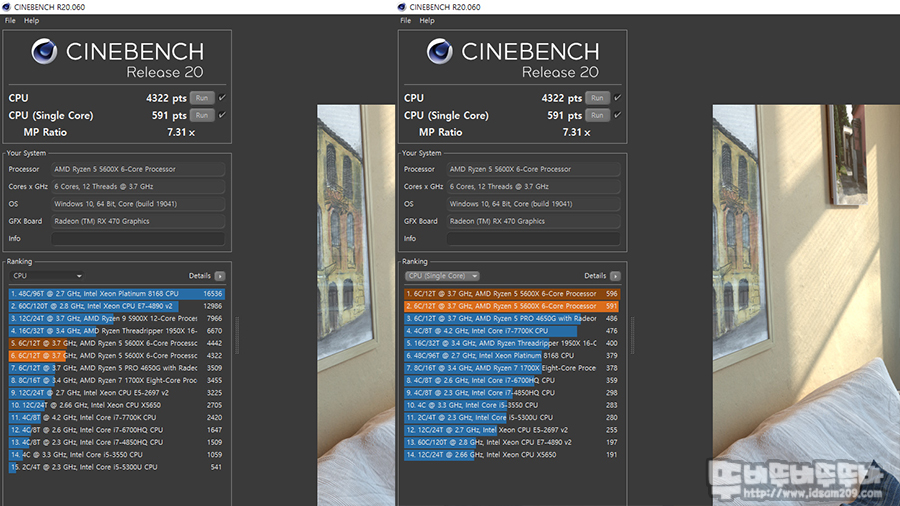
Task: Click Cinebench title bar icon of right window
Action: tap(402, 7)
